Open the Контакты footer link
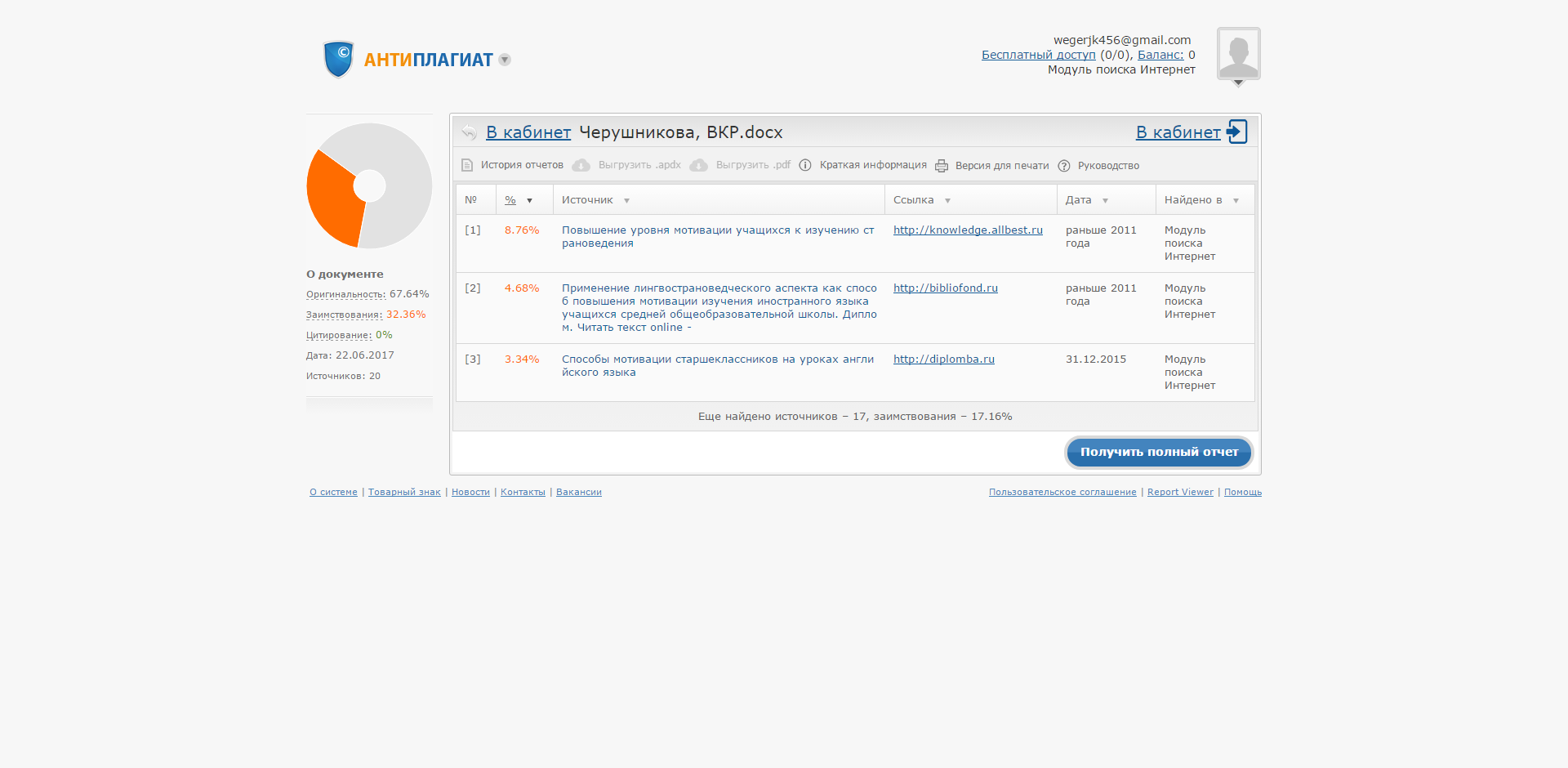This screenshot has height=768, width=1568. pyautogui.click(x=523, y=492)
